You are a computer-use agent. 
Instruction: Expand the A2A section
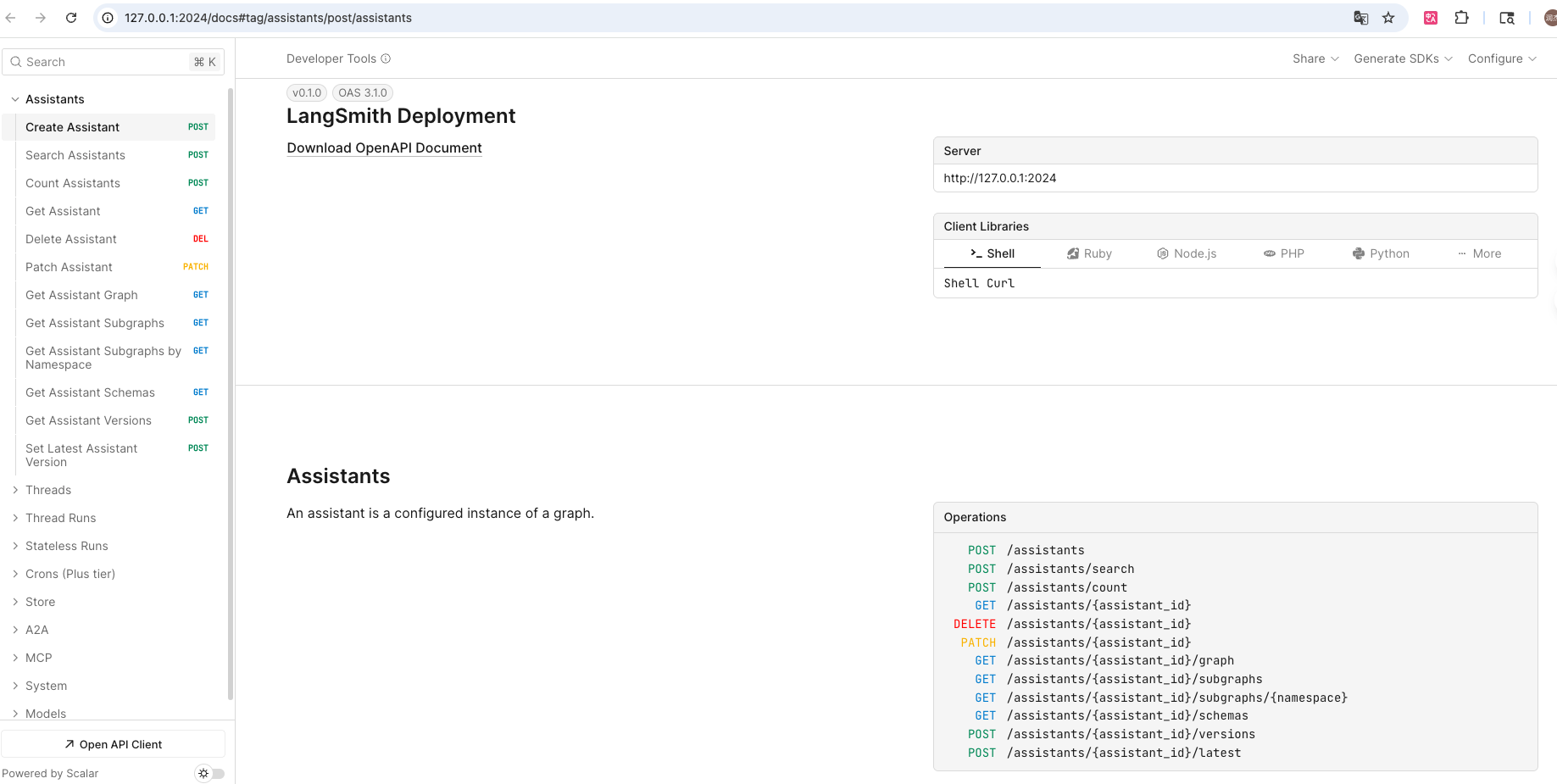pyautogui.click(x=15, y=630)
